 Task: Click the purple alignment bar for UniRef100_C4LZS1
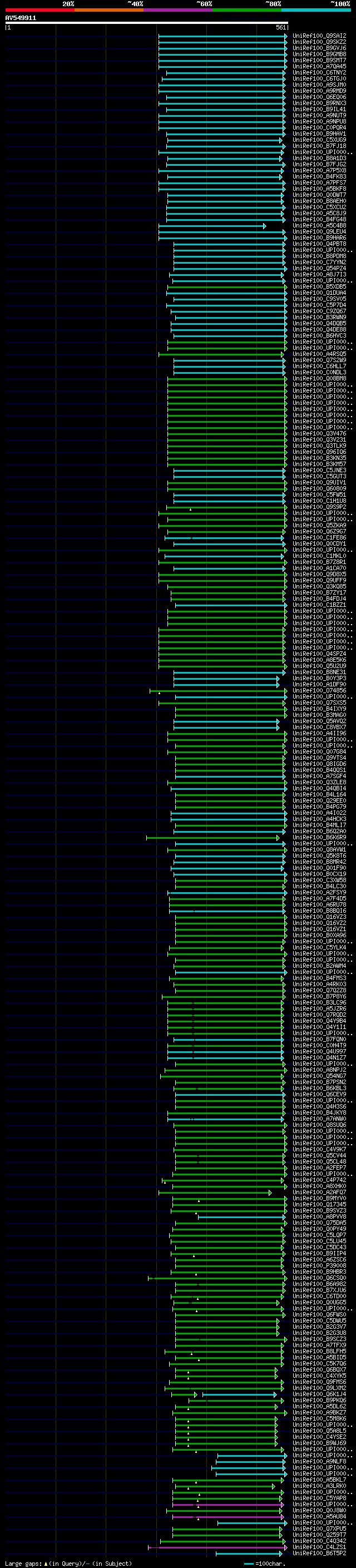click(x=218, y=1547)
